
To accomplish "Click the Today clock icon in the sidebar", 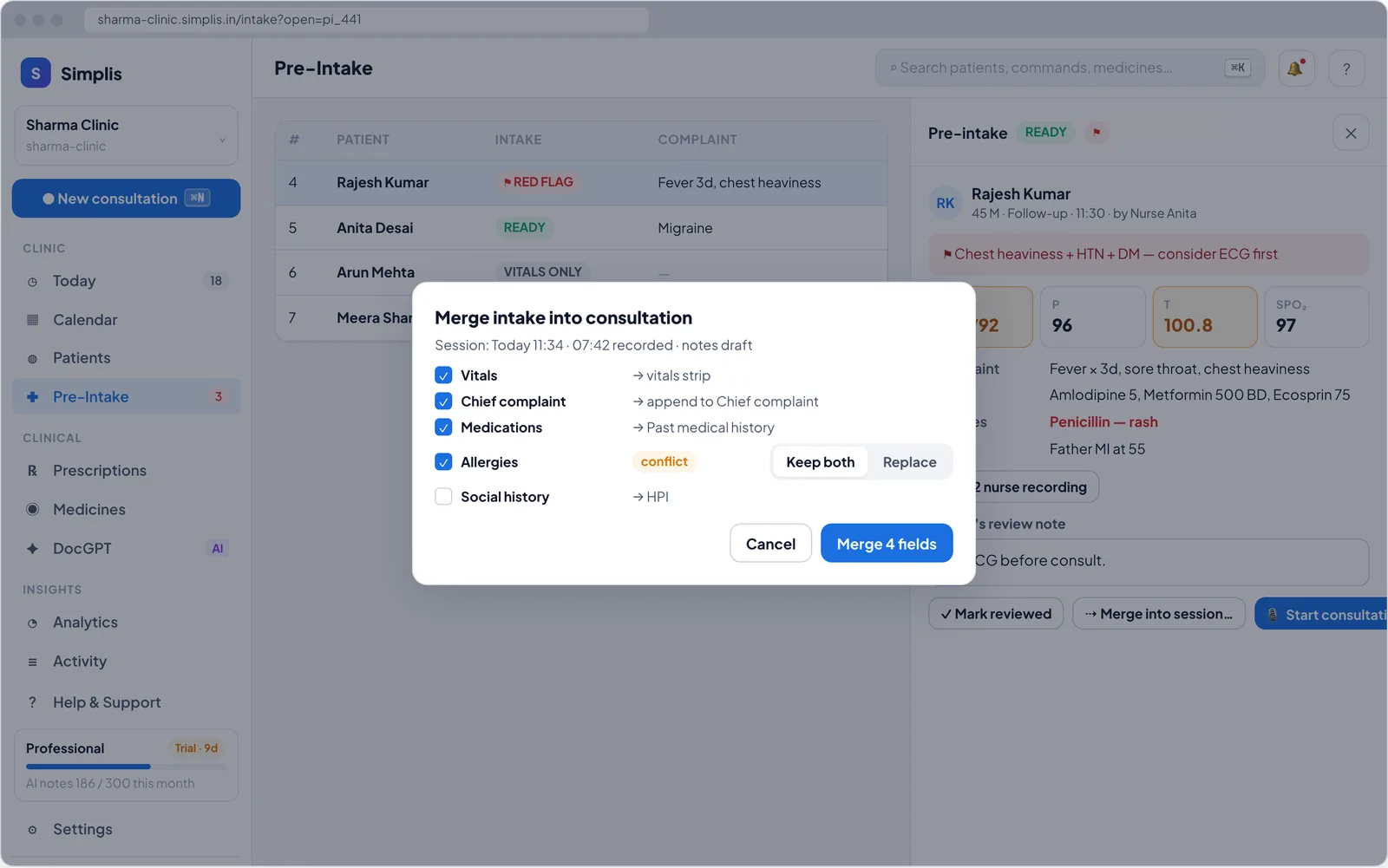I will (33, 282).
